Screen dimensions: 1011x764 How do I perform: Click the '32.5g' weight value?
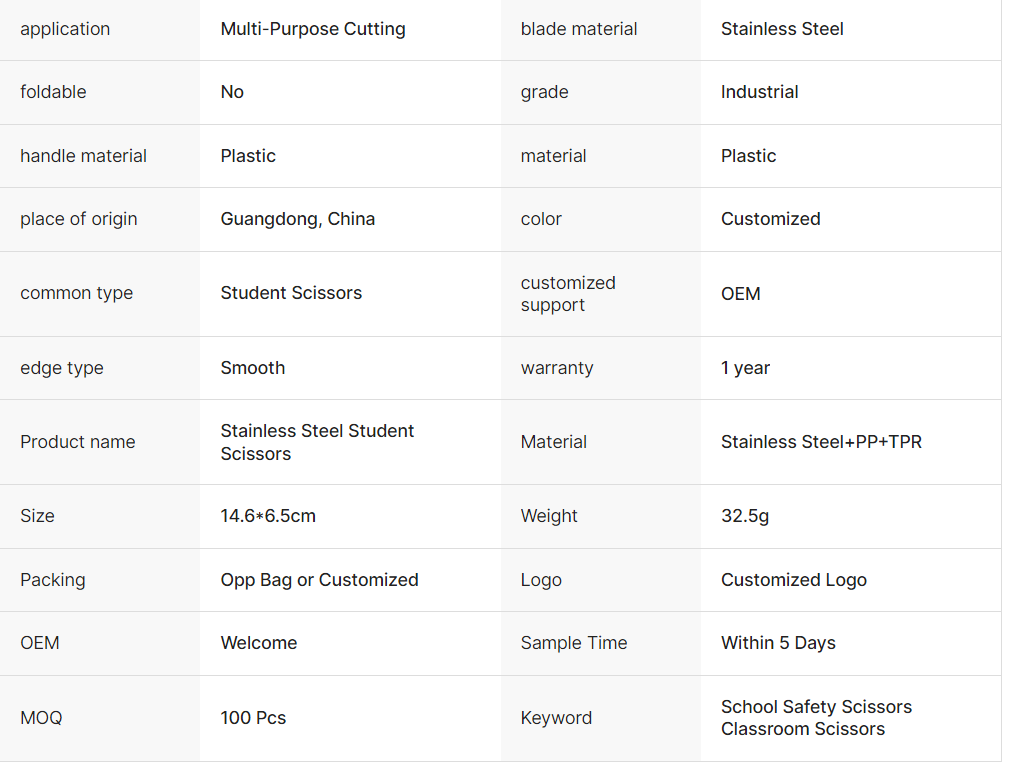pos(745,516)
